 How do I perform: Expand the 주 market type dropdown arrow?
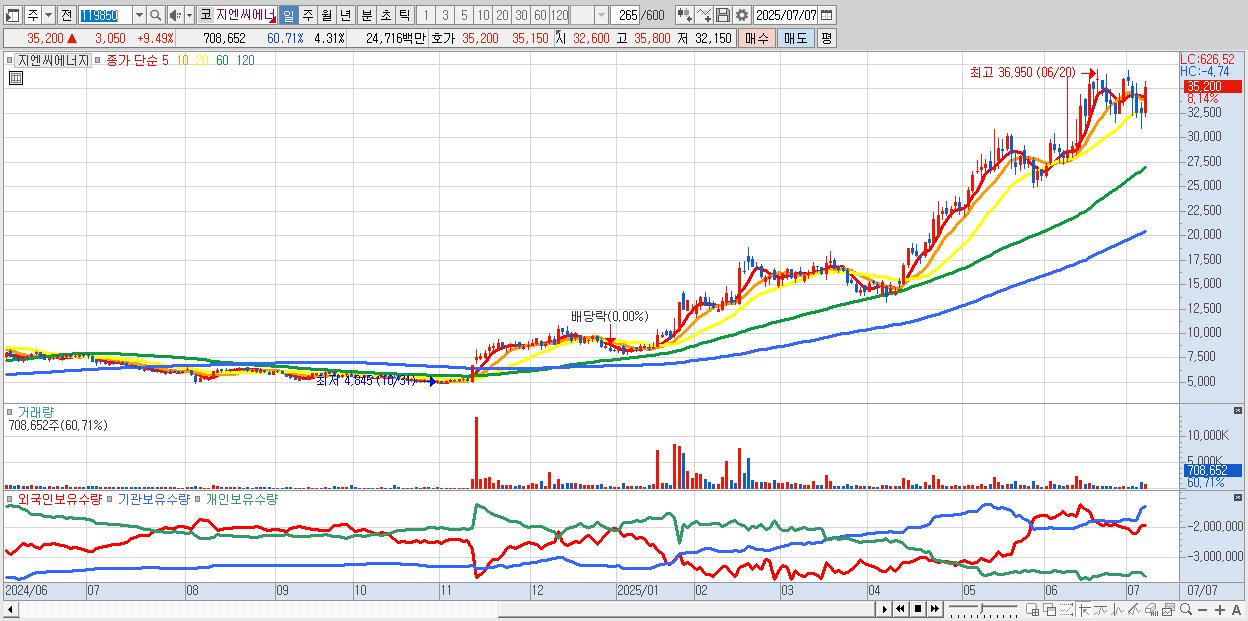[x=48, y=15]
